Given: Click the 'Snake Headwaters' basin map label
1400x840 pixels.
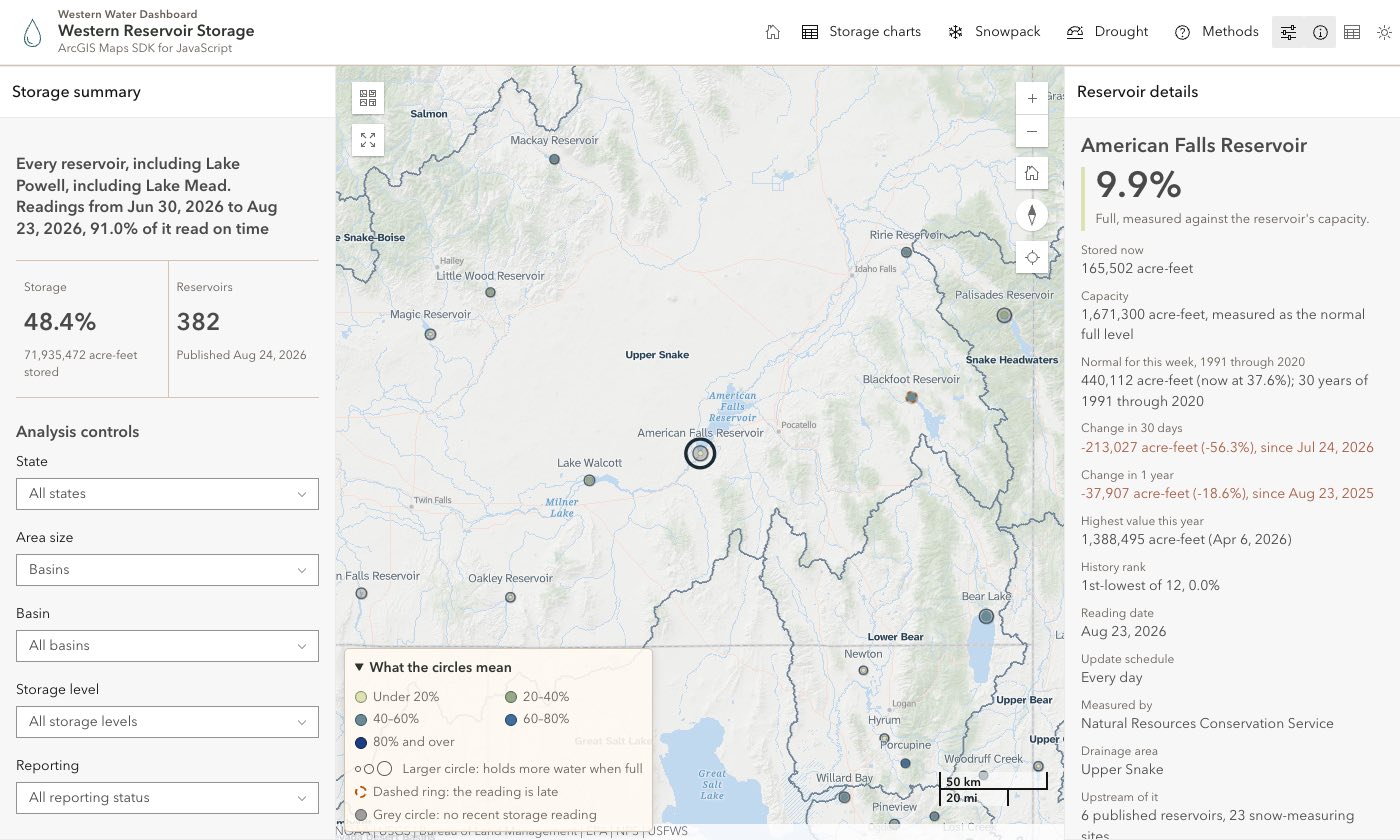Looking at the screenshot, I should click(1012, 360).
